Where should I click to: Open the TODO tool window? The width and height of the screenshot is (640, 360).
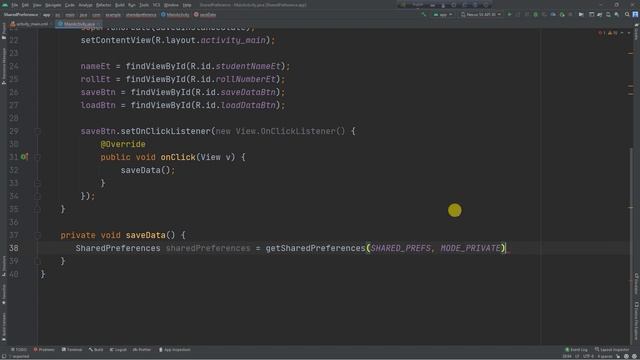[19, 350]
